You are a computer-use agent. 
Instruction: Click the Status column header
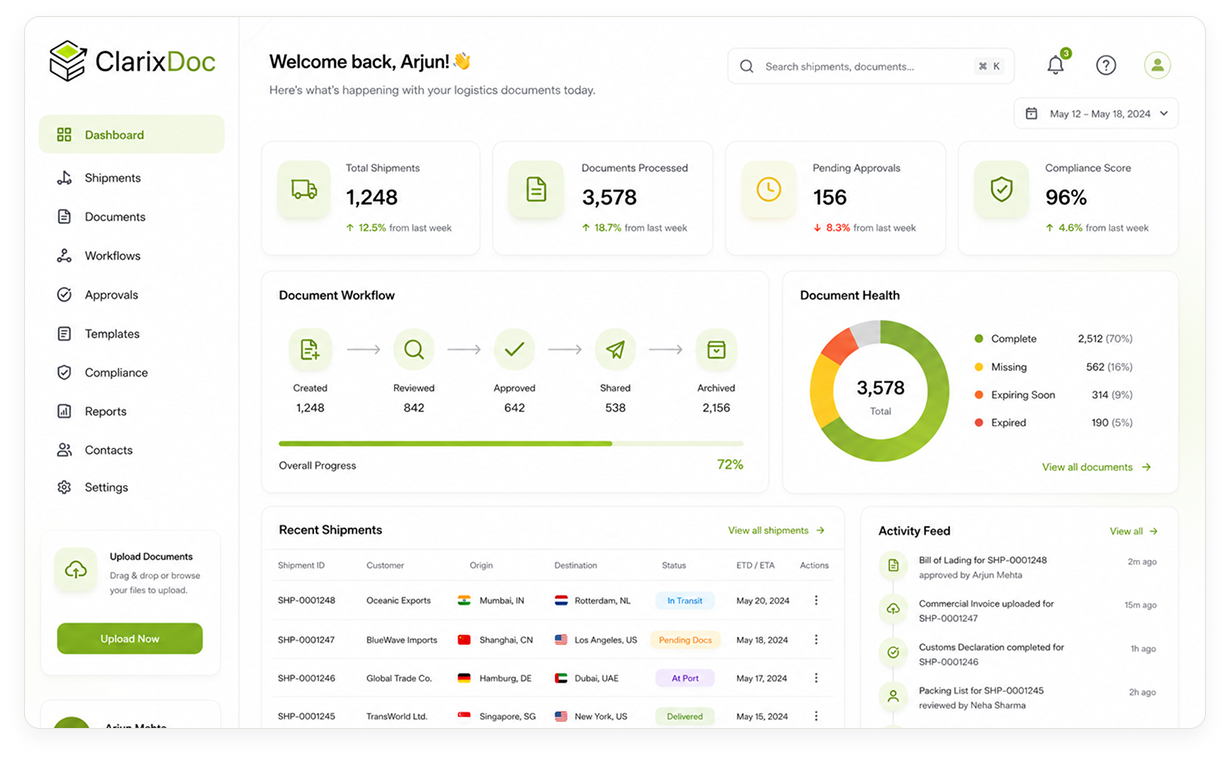tap(674, 565)
